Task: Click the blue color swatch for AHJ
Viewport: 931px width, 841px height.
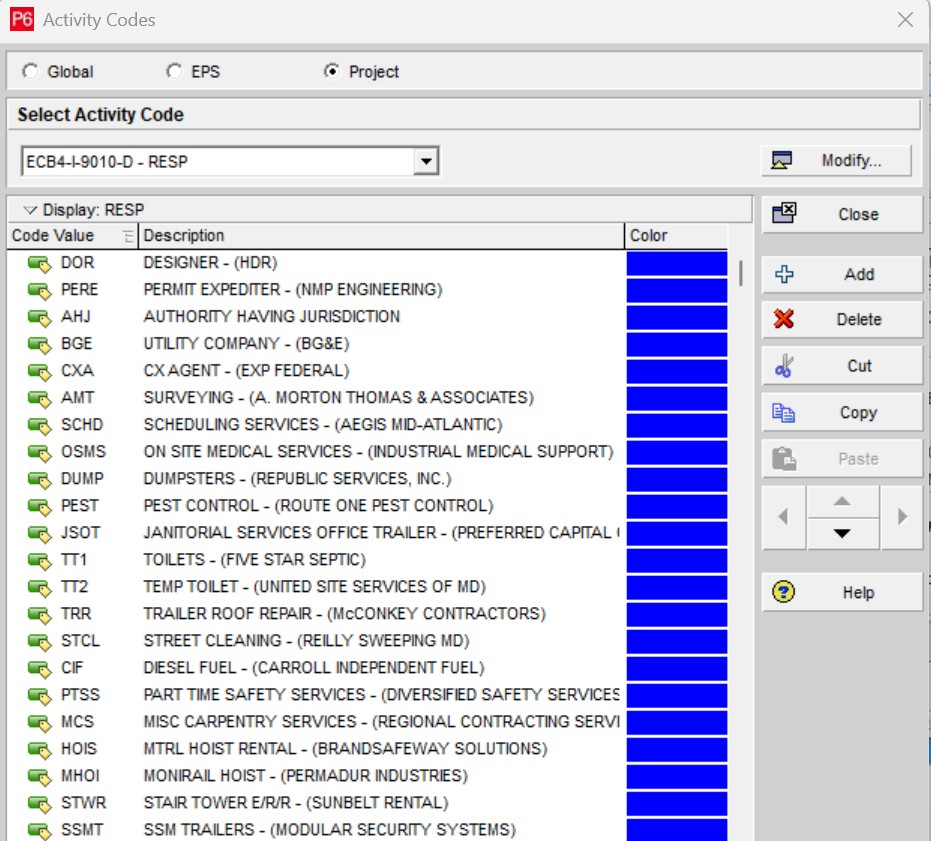Action: pos(676,317)
